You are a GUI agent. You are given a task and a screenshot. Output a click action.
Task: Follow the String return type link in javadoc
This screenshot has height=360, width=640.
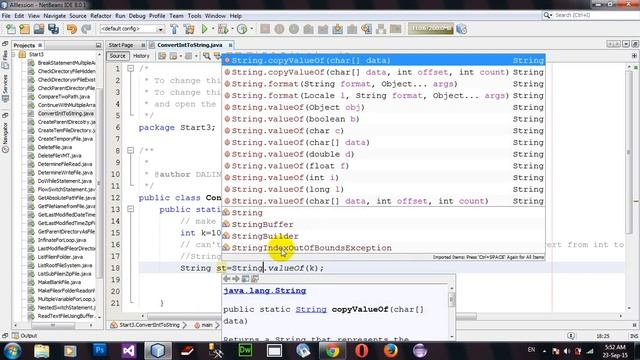pos(311,309)
